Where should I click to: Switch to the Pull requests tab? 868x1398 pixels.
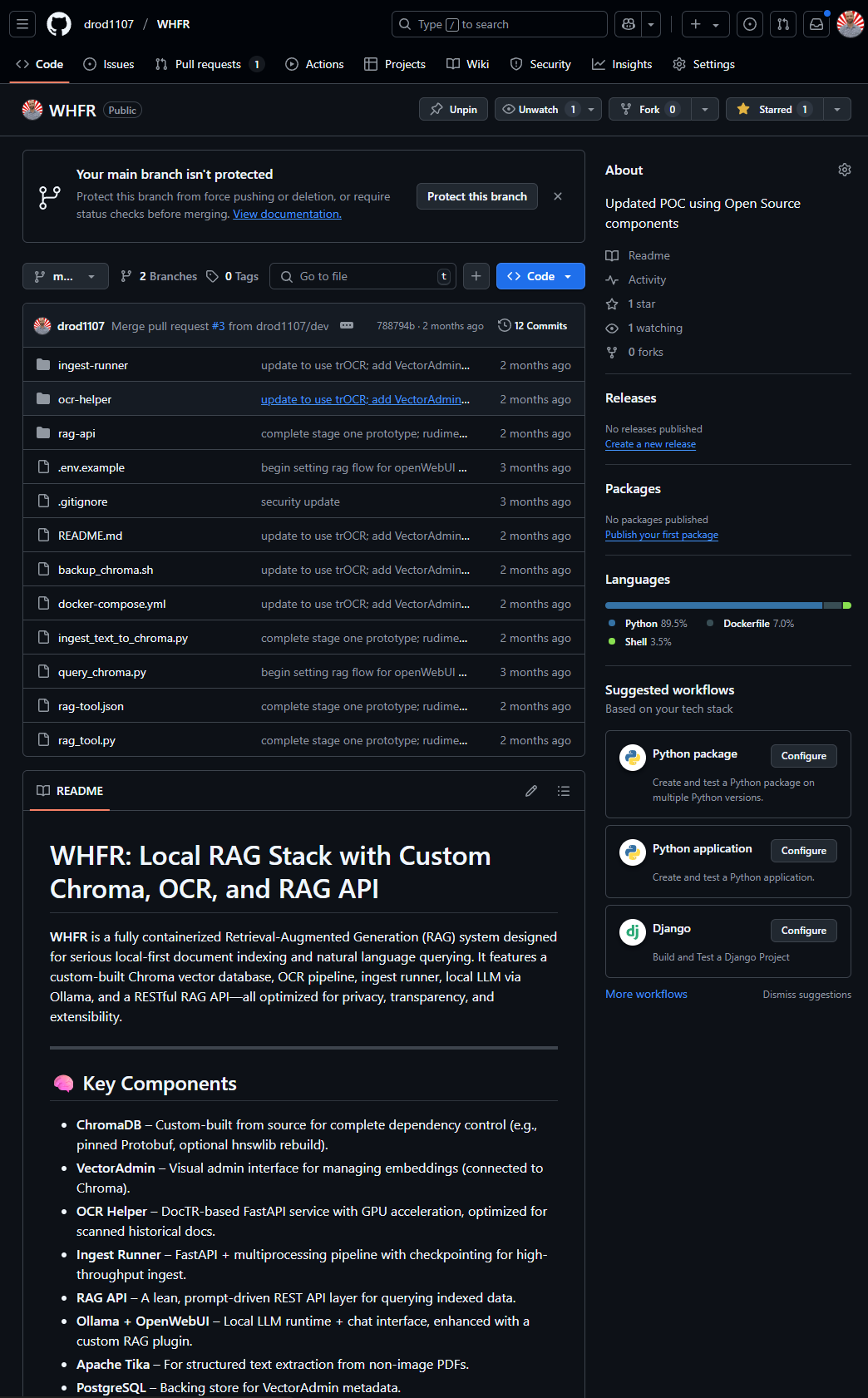(208, 64)
